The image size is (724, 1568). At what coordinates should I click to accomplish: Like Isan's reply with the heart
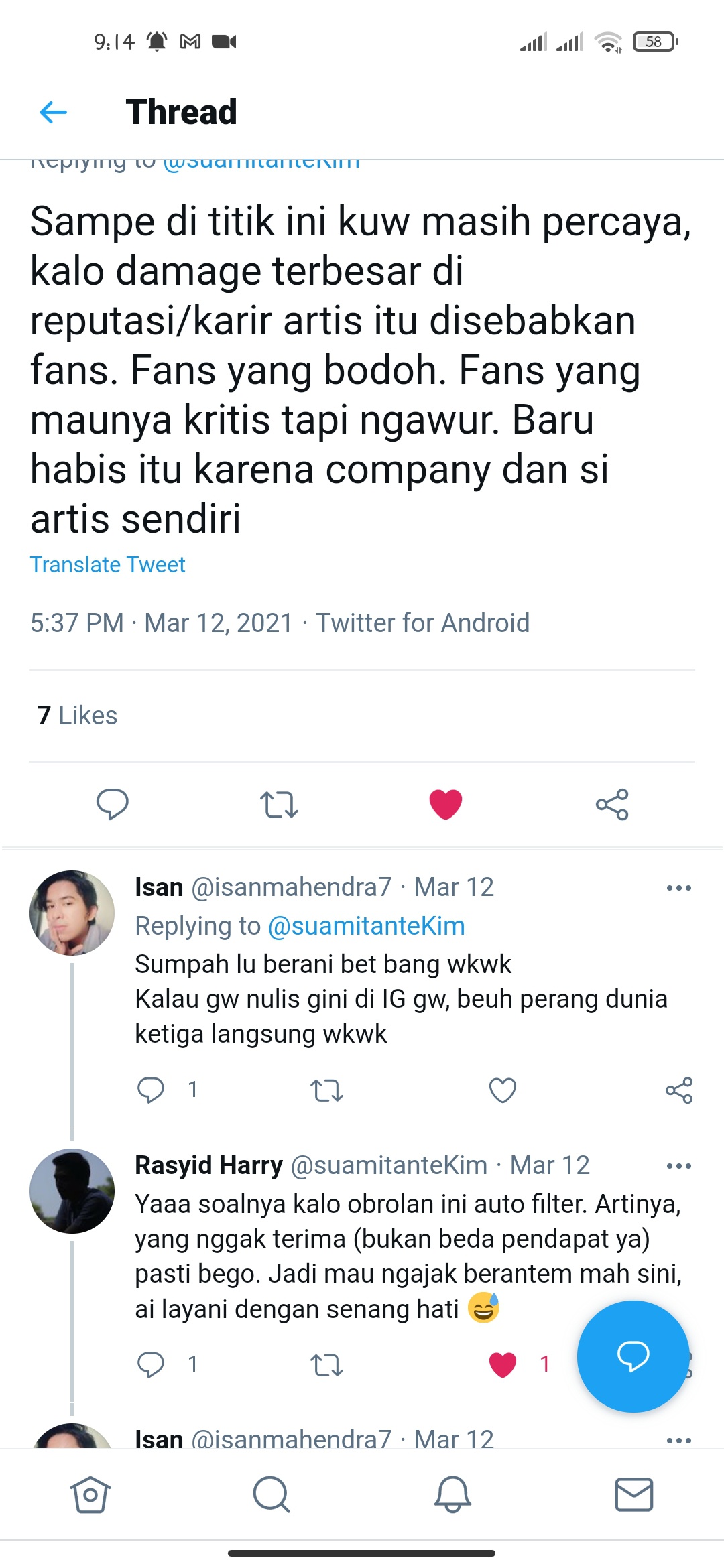click(x=501, y=1089)
